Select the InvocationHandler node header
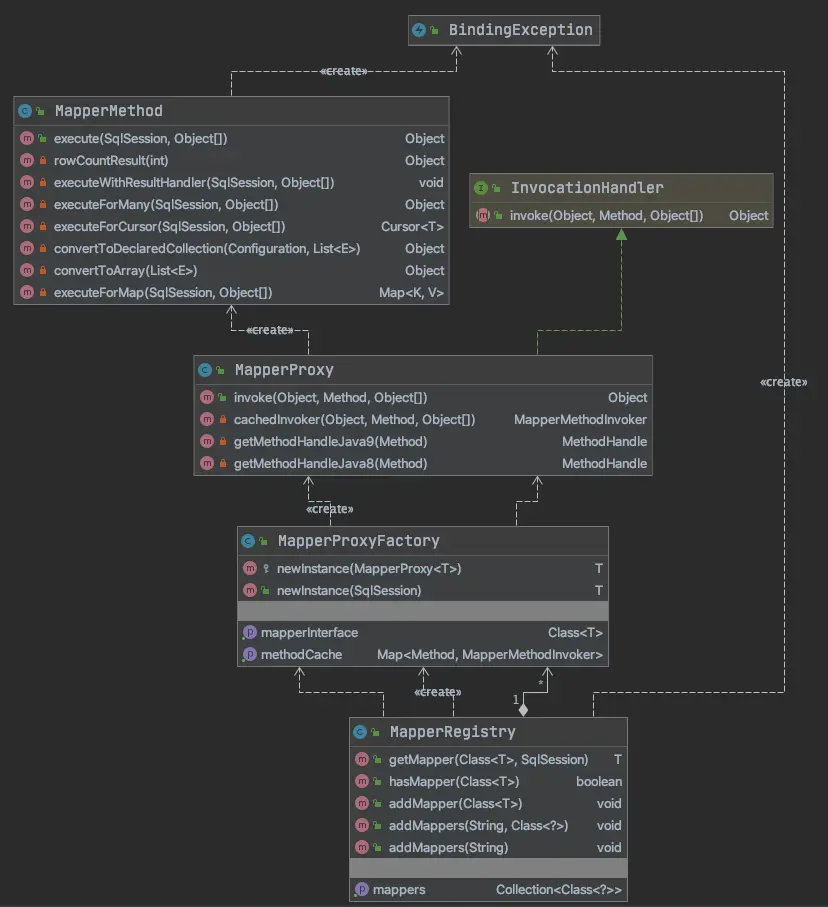This screenshot has width=828, height=907. pos(621,188)
